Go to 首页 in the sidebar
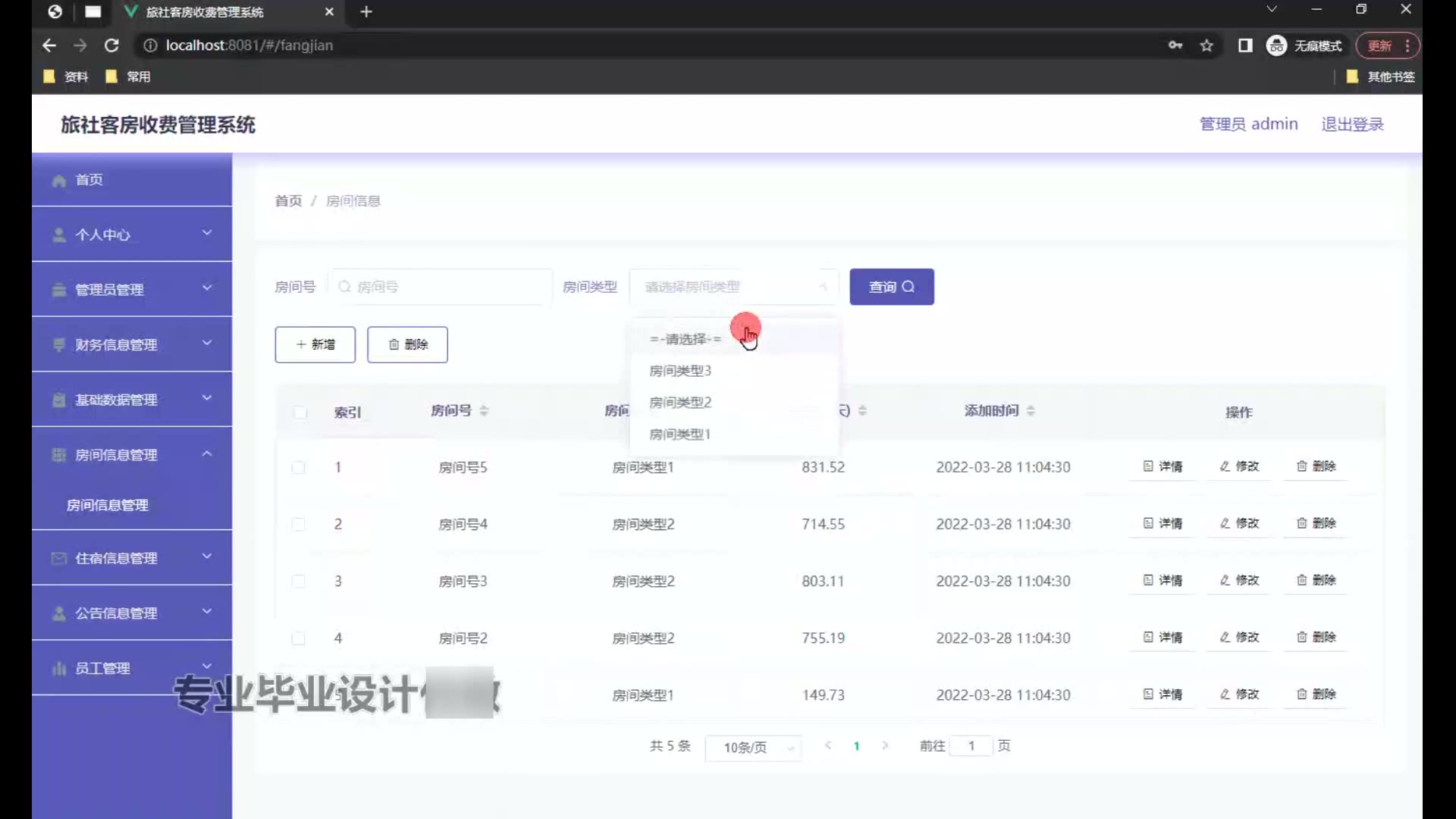 click(132, 180)
